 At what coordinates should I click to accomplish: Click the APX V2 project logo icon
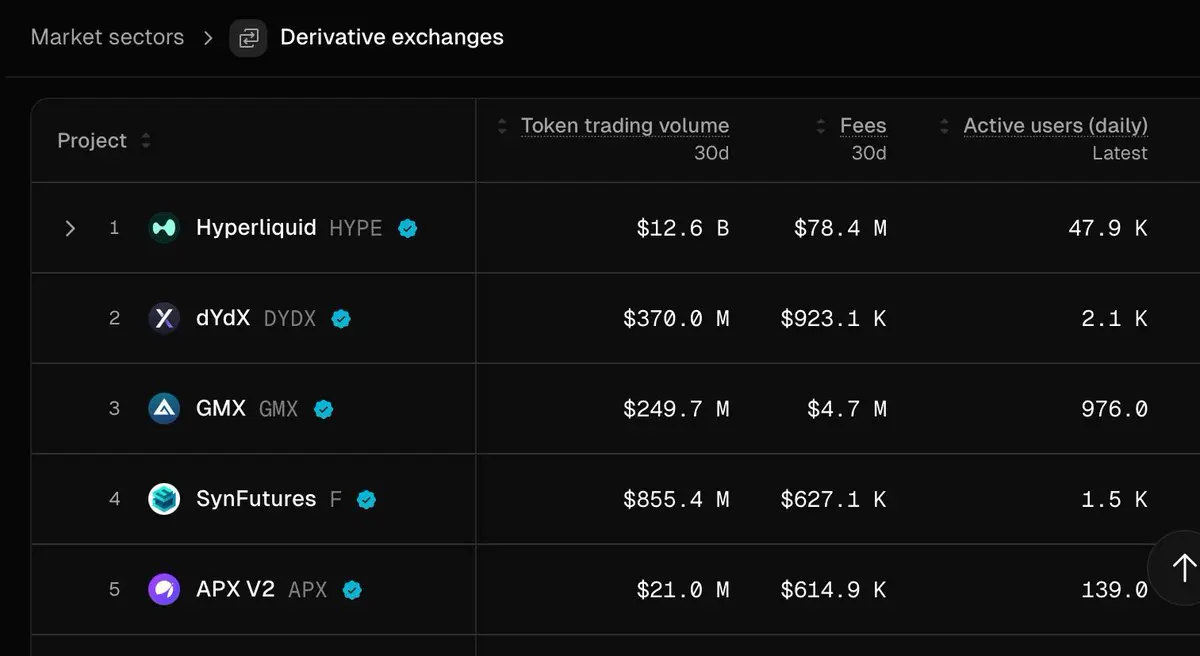point(164,589)
